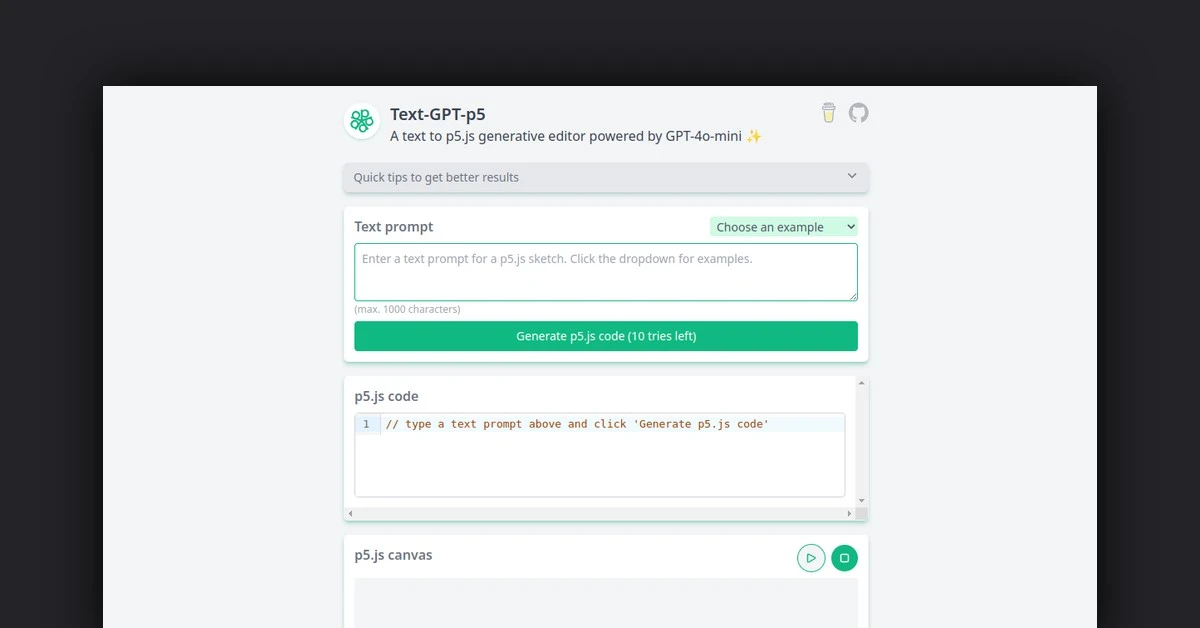
Task: Select line number 1 in the code gutter
Action: point(366,423)
